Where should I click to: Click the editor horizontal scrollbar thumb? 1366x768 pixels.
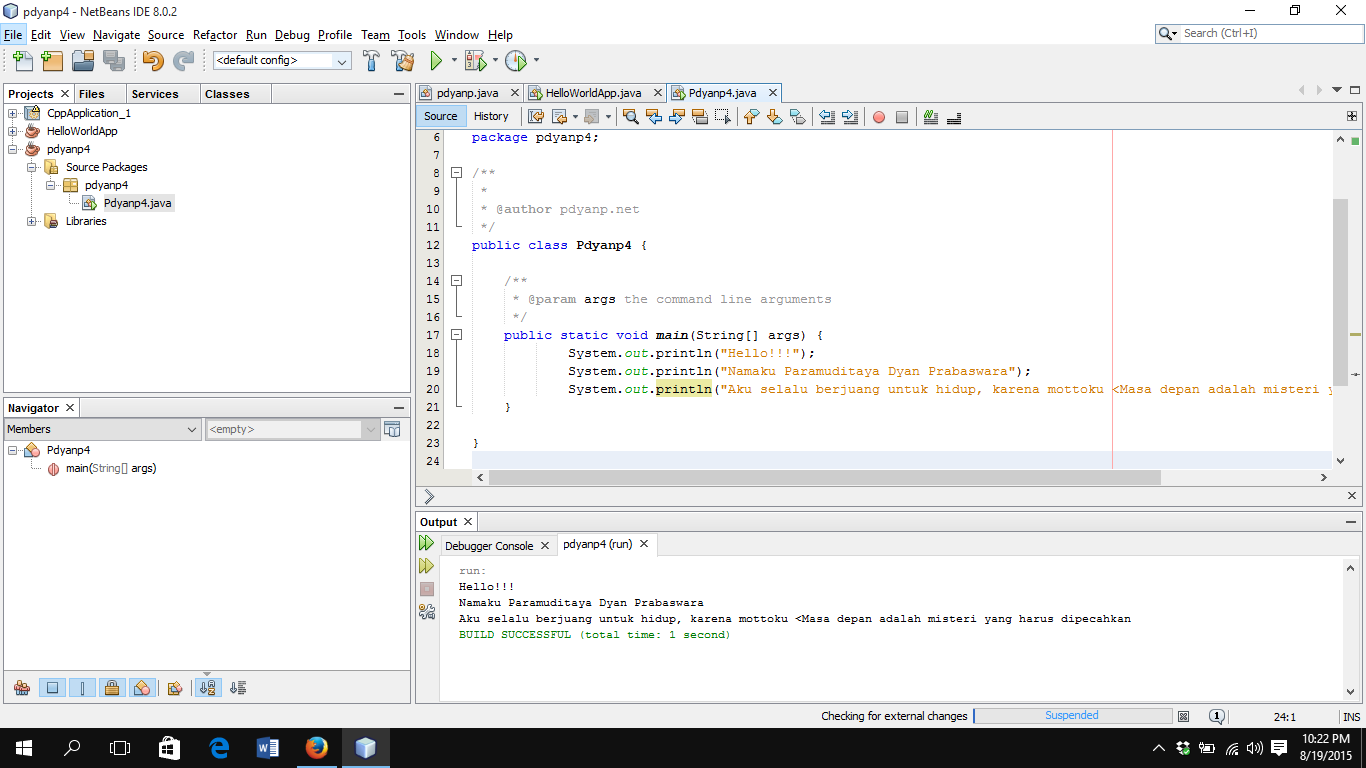[x=825, y=478]
